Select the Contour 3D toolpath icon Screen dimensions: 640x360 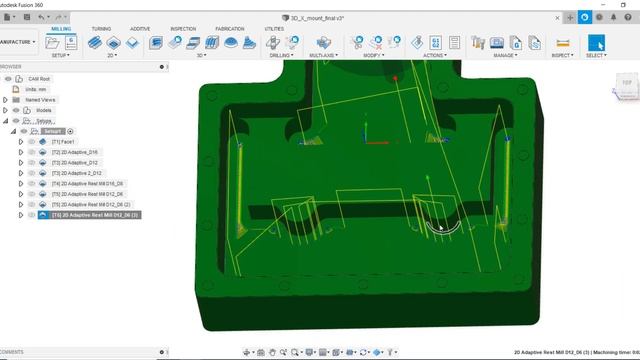(212, 43)
